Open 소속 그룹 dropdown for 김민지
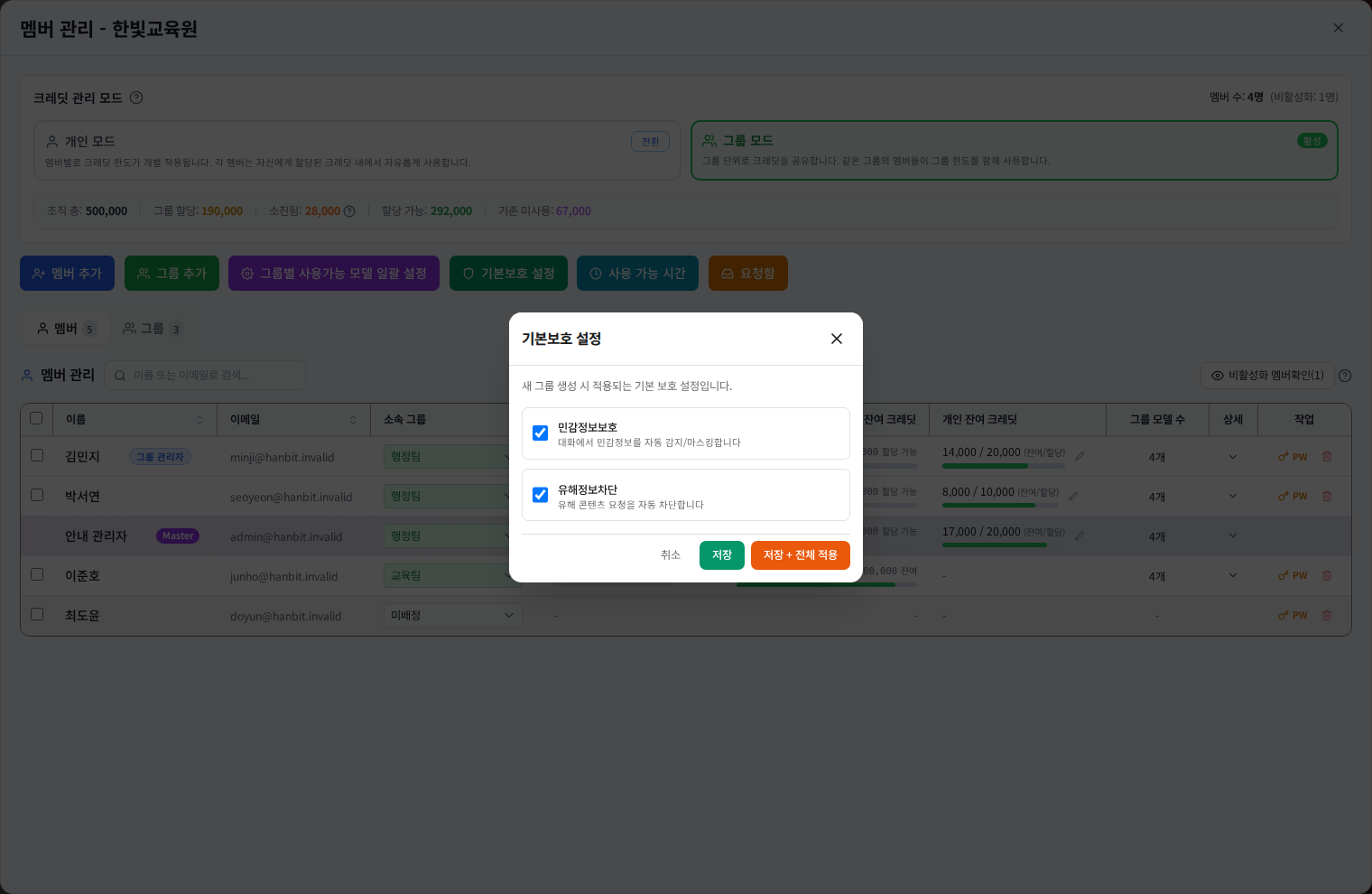The width and height of the screenshot is (1372, 894). pyautogui.click(x=452, y=457)
